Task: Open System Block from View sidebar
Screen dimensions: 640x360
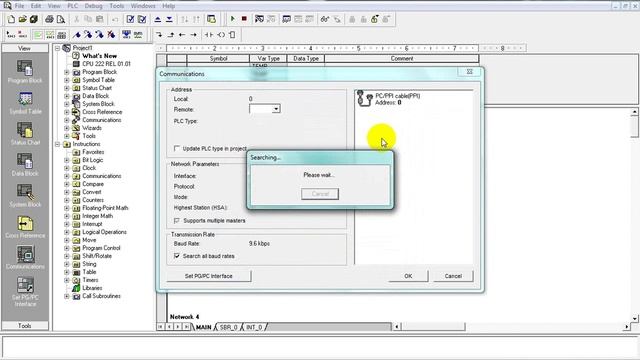Action: [25, 196]
